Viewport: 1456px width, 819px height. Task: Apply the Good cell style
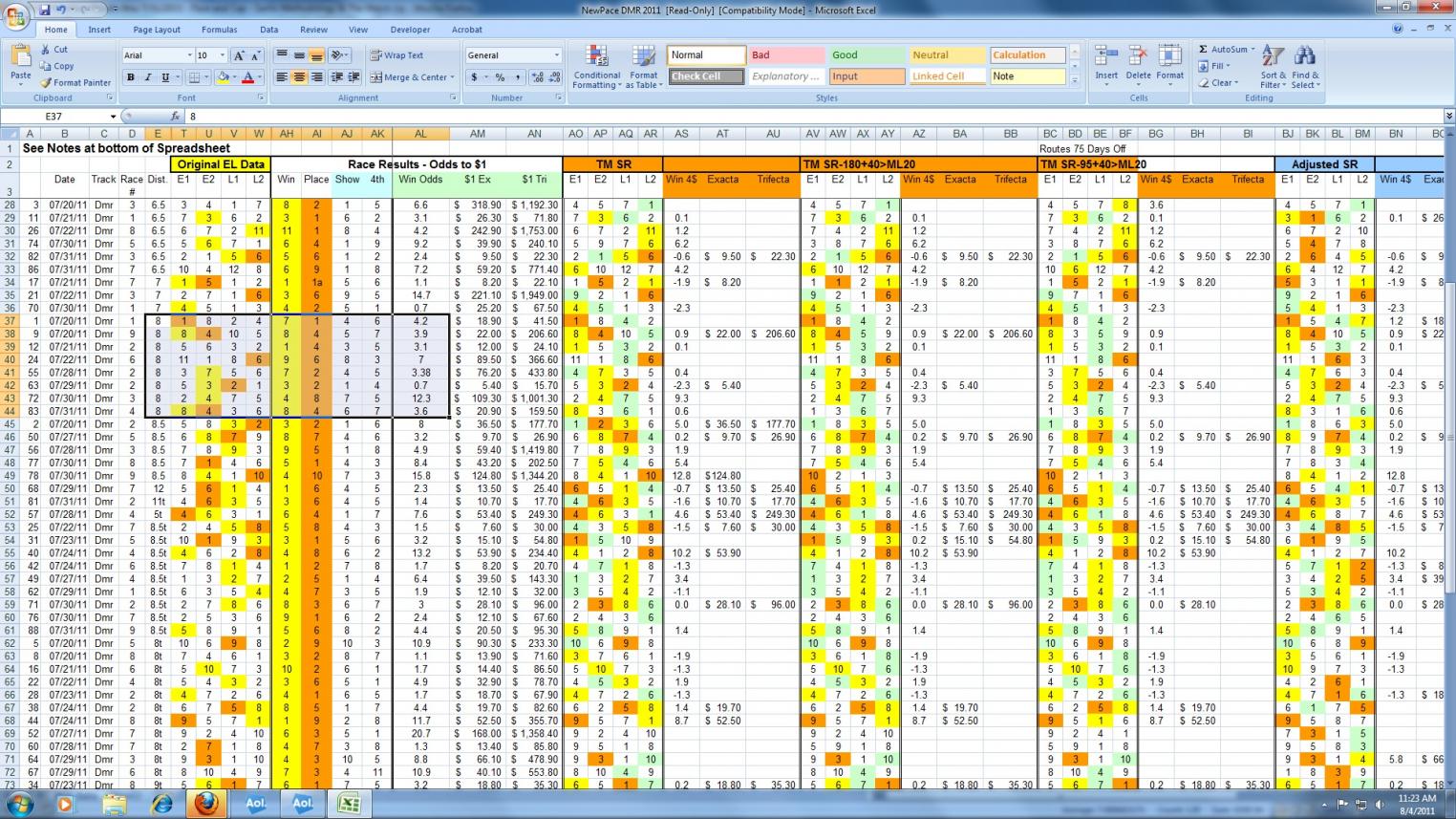[867, 55]
